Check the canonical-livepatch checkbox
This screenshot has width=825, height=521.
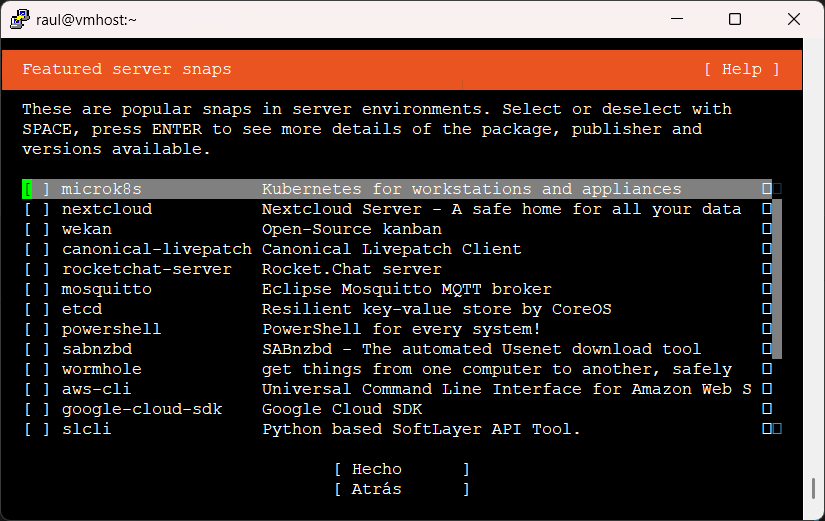tap(37, 249)
